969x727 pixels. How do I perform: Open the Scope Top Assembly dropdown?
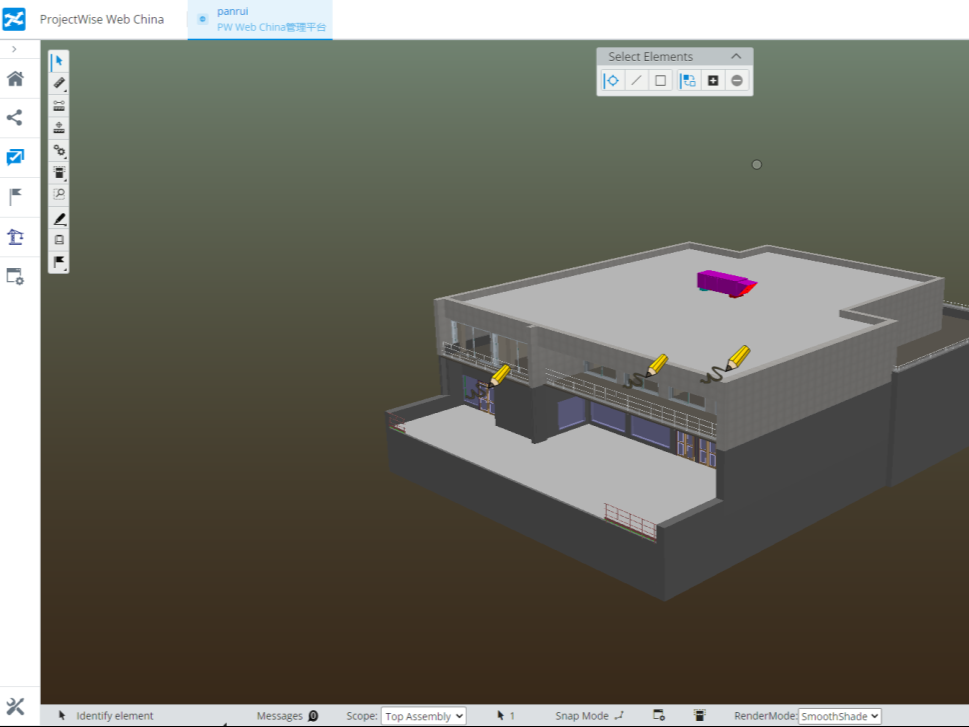(x=423, y=716)
